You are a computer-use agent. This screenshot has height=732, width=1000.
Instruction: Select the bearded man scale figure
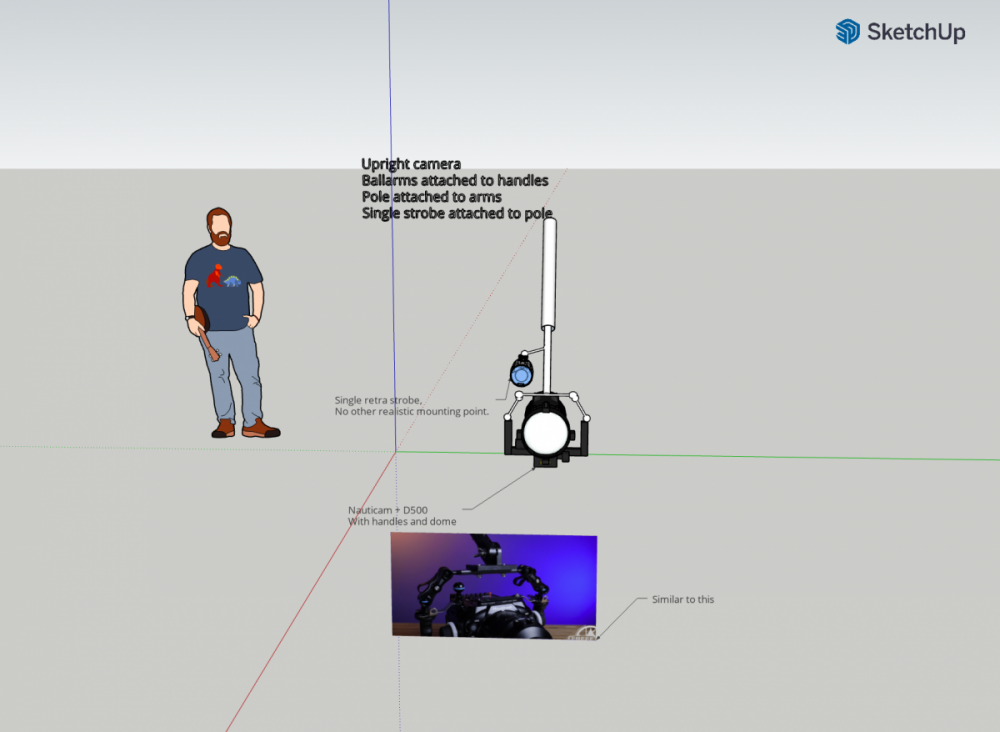click(231, 323)
